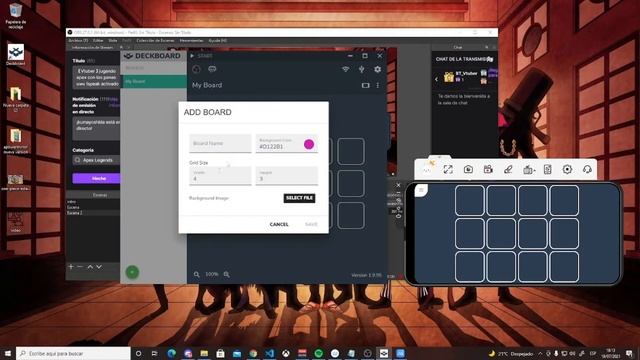Click the Wi-Fi connection icon in Deckboard
Viewport: 640px width, 360px height.
pyautogui.click(x=346, y=69)
